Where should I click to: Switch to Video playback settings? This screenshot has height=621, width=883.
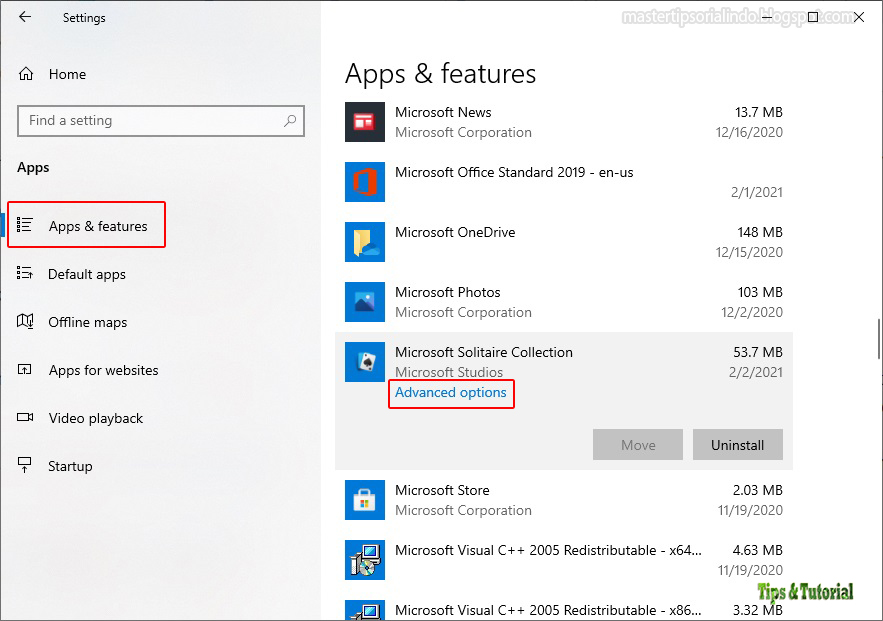96,418
